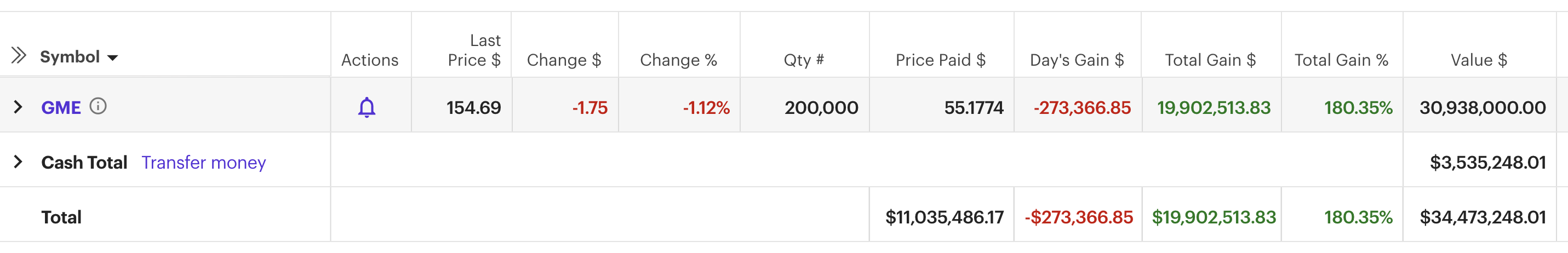The width and height of the screenshot is (1568, 253).
Task: Click the double-chevron expand-all icon
Action: (19, 56)
